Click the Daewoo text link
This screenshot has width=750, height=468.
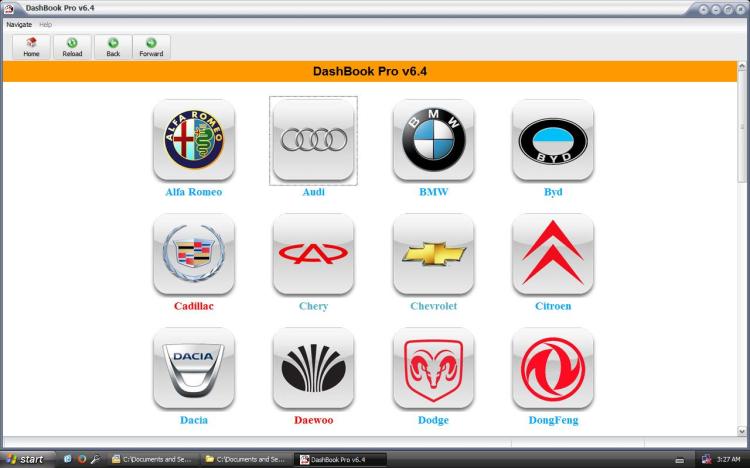coord(313,421)
